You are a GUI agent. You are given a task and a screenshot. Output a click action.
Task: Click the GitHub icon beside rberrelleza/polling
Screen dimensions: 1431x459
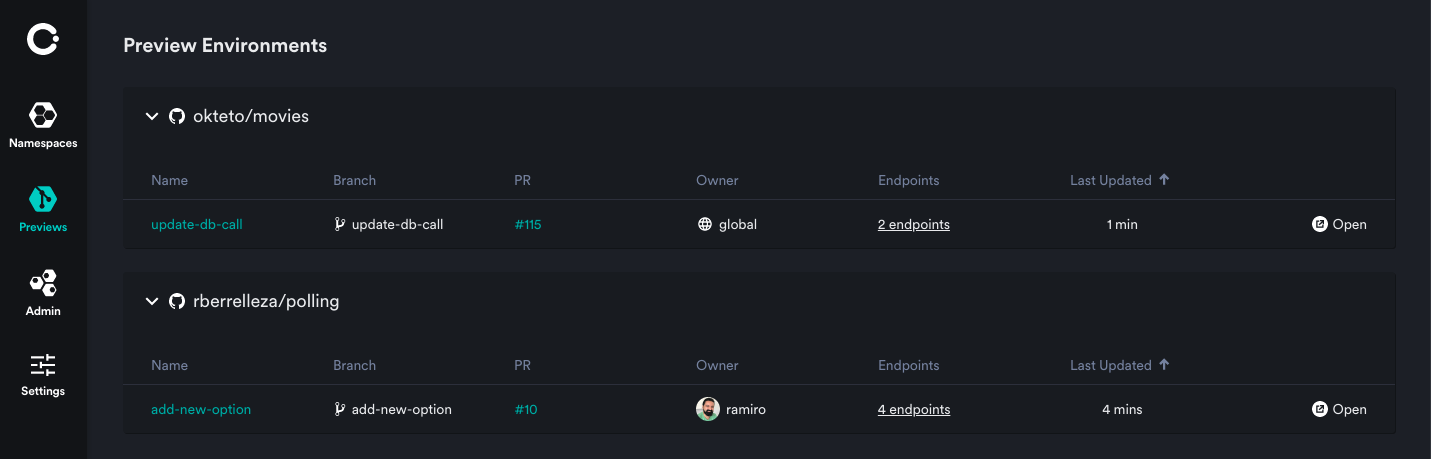(x=177, y=301)
